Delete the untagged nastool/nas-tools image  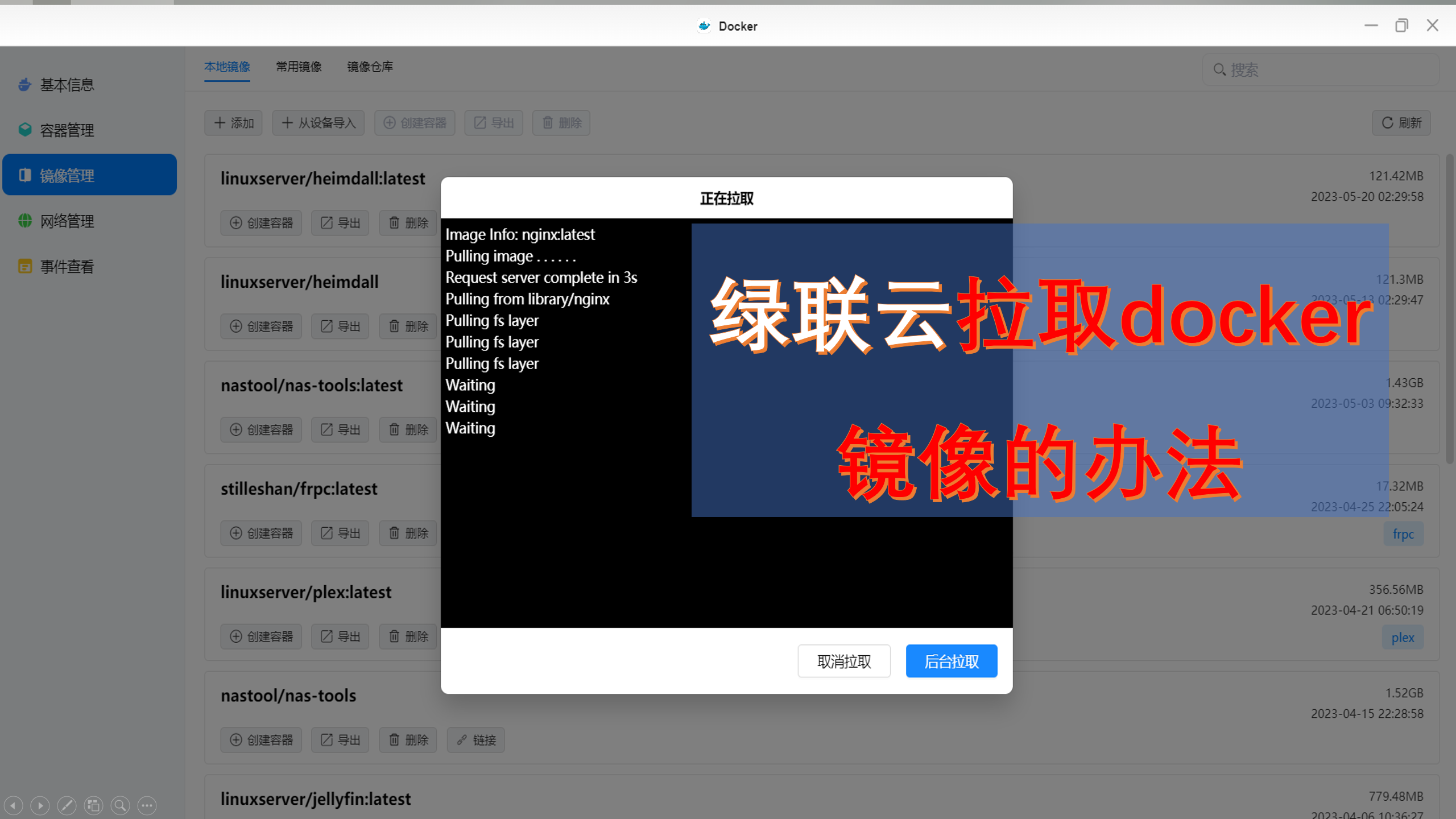[x=408, y=741]
